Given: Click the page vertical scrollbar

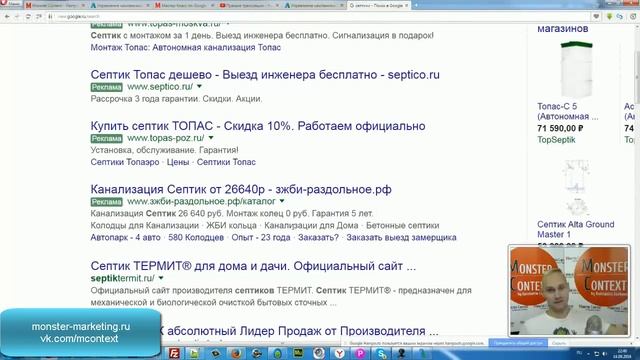Looking at the screenshot, I should (637, 78).
